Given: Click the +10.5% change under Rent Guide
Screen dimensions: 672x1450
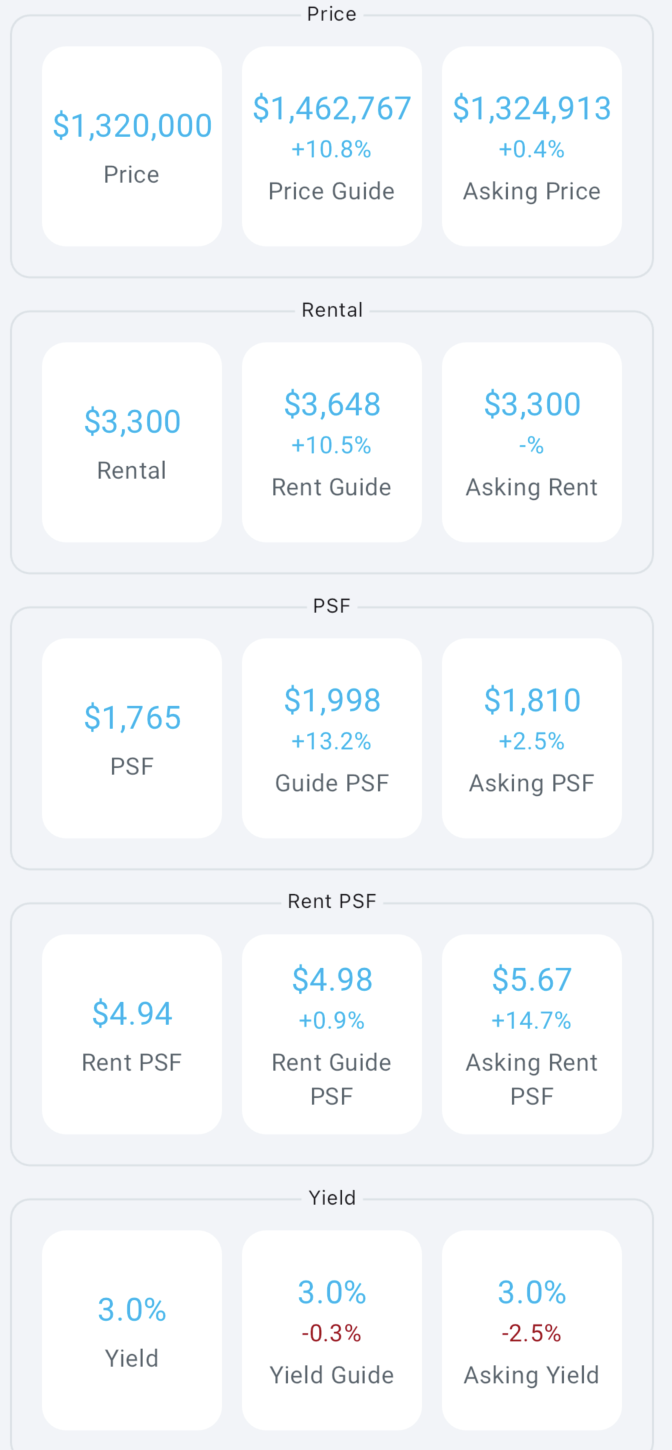Looking at the screenshot, I should pyautogui.click(x=331, y=445).
